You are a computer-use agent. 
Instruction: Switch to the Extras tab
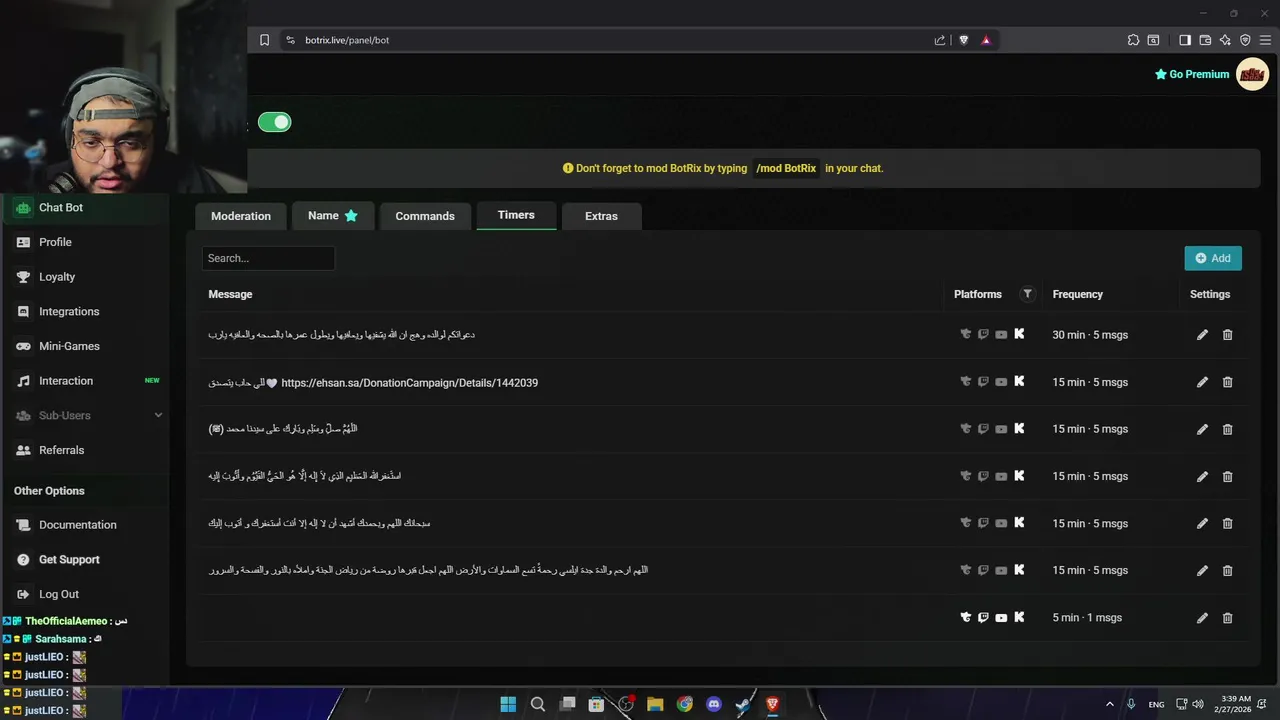point(601,216)
